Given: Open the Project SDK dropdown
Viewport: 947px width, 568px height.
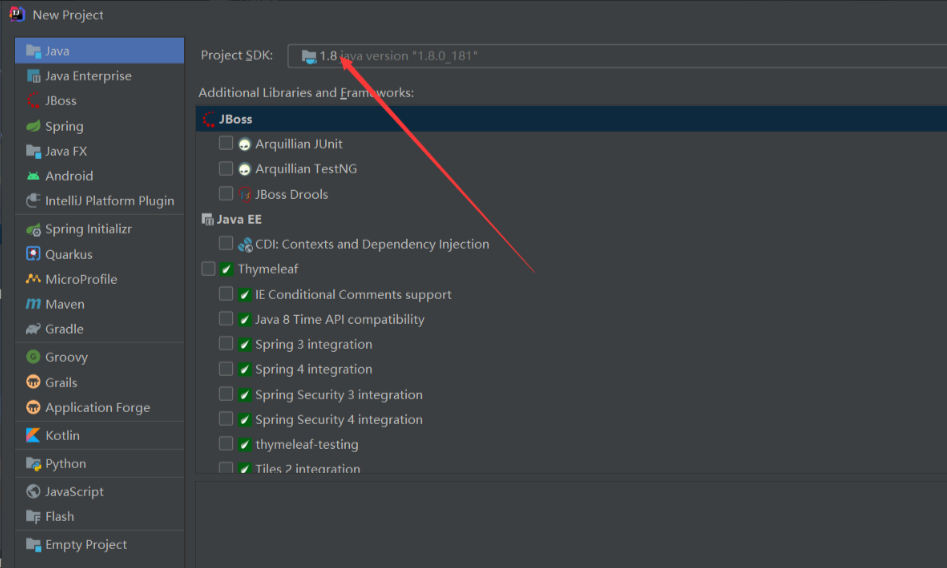Looking at the screenshot, I should tap(617, 56).
